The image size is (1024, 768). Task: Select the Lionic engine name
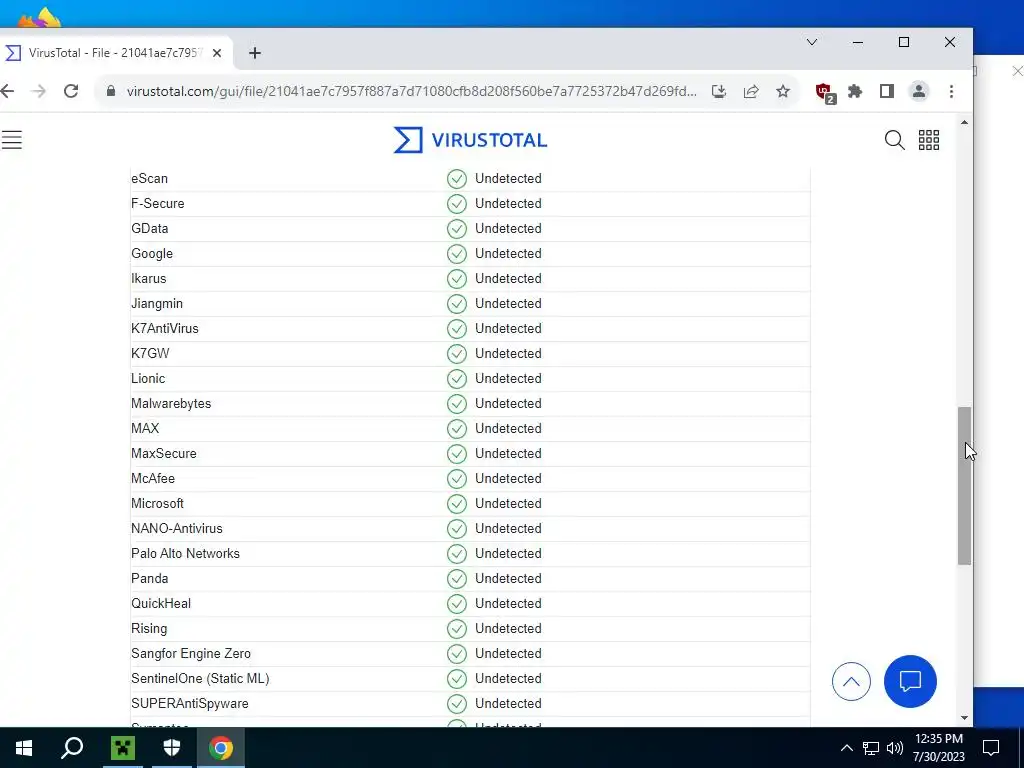pos(148,379)
